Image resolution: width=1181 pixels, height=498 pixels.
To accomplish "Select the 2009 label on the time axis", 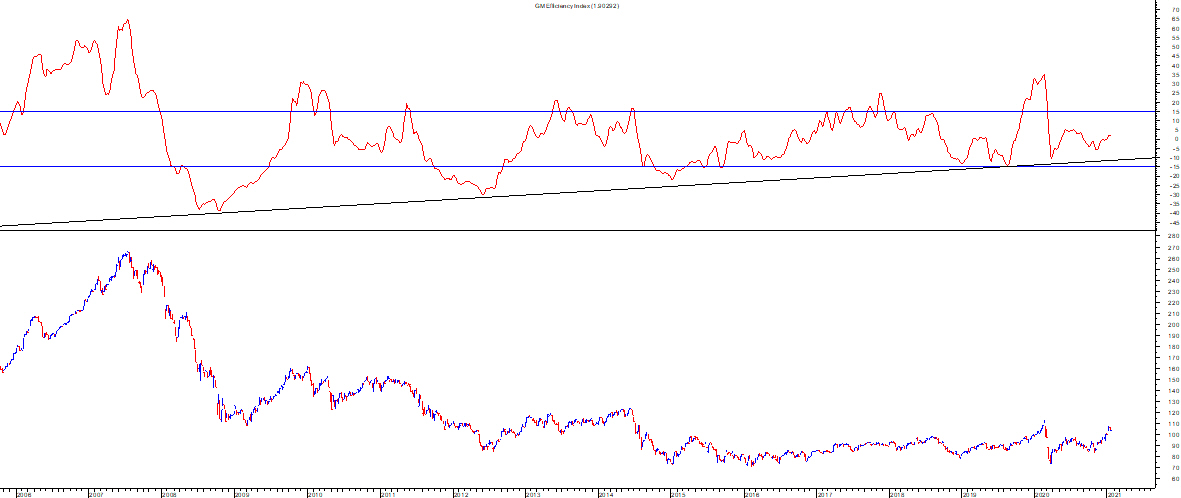I will [x=241, y=494].
